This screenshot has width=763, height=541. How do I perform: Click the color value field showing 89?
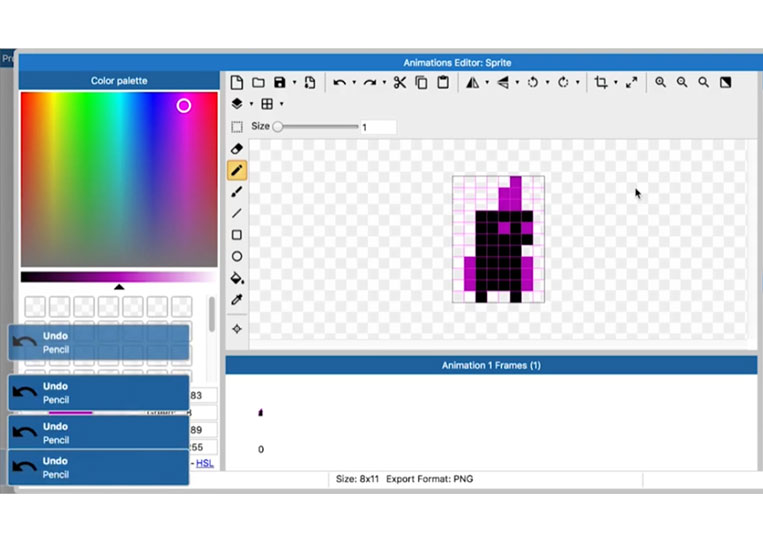[x=203, y=430]
